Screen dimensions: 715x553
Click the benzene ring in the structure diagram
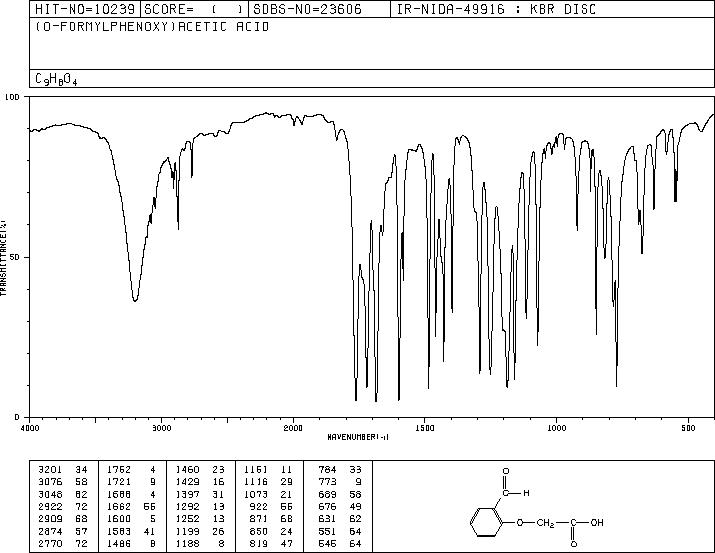tap(486, 522)
